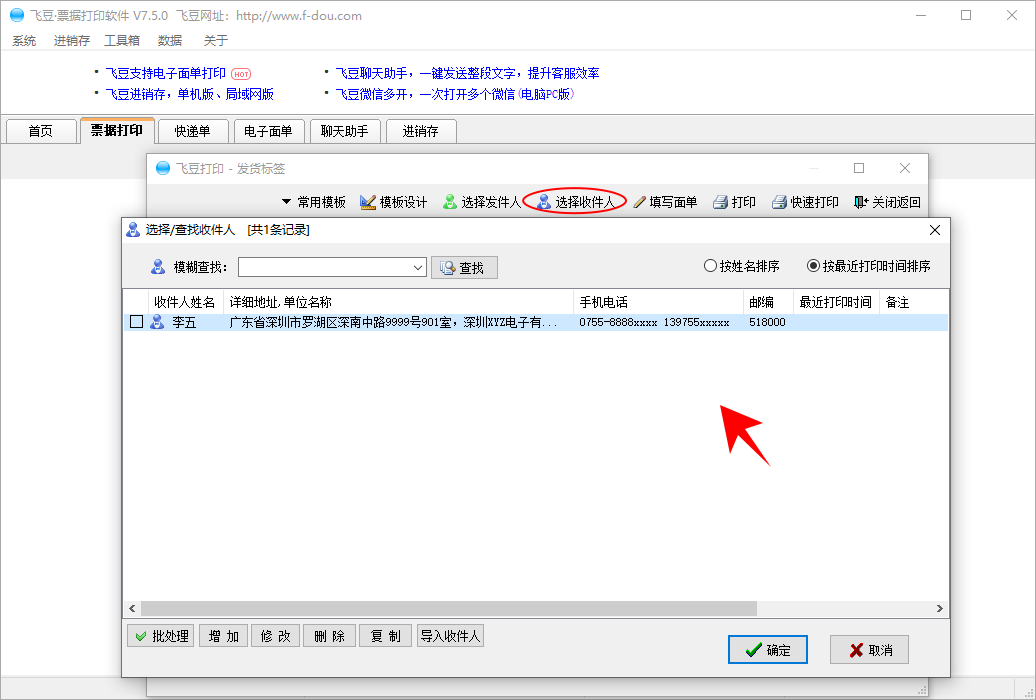Select sort by recent print time option
The width and height of the screenshot is (1036, 700).
point(813,266)
